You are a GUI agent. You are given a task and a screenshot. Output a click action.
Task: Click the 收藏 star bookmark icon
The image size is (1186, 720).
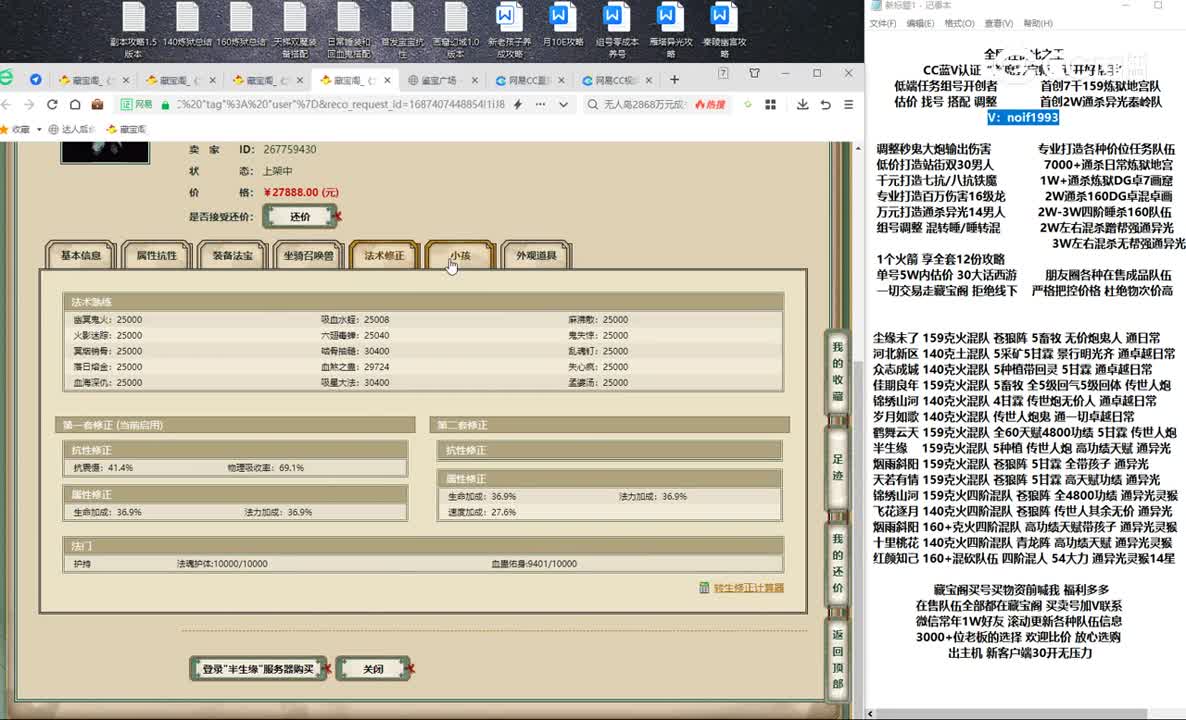click(x=5, y=129)
